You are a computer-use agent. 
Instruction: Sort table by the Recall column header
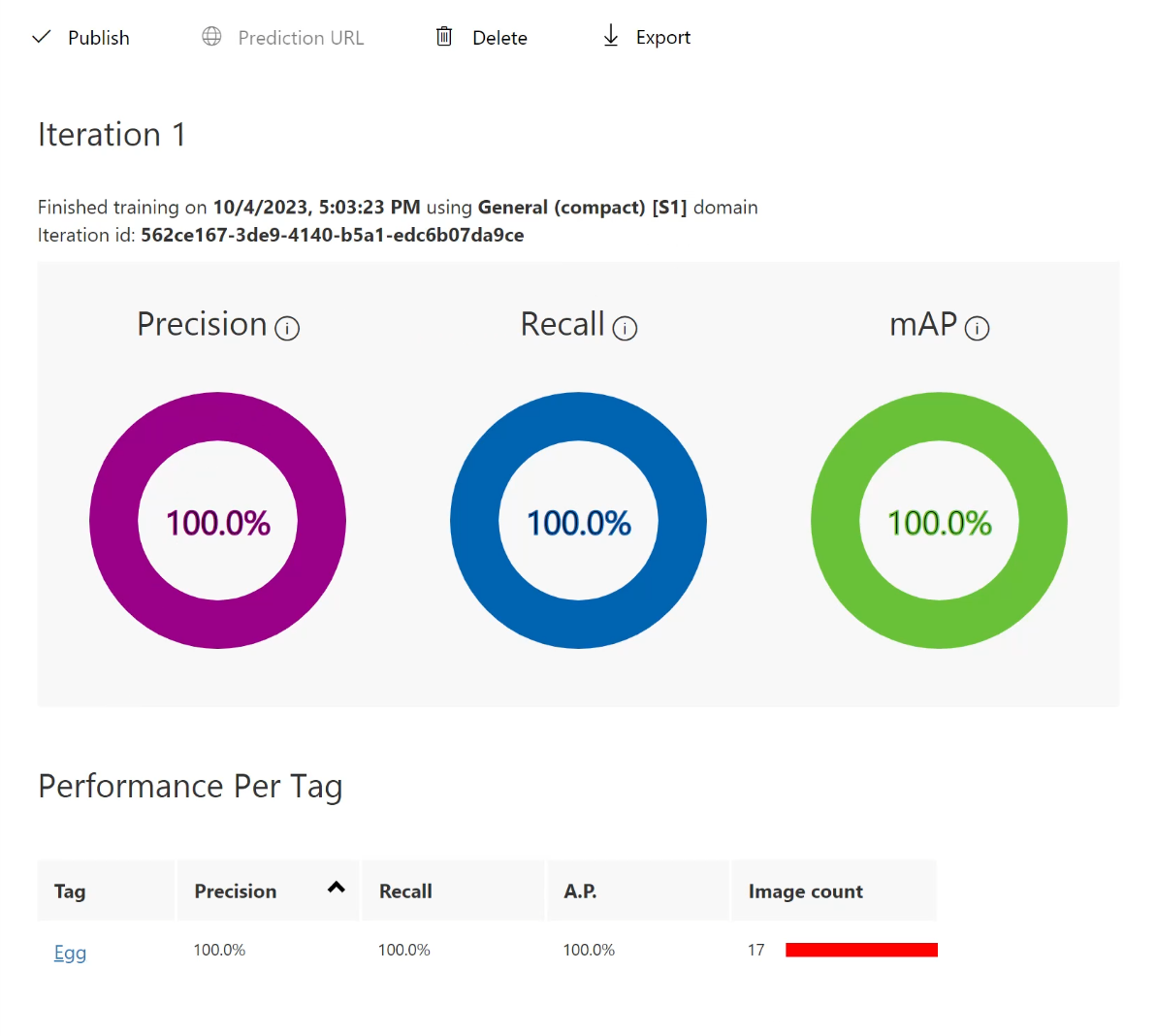405,891
